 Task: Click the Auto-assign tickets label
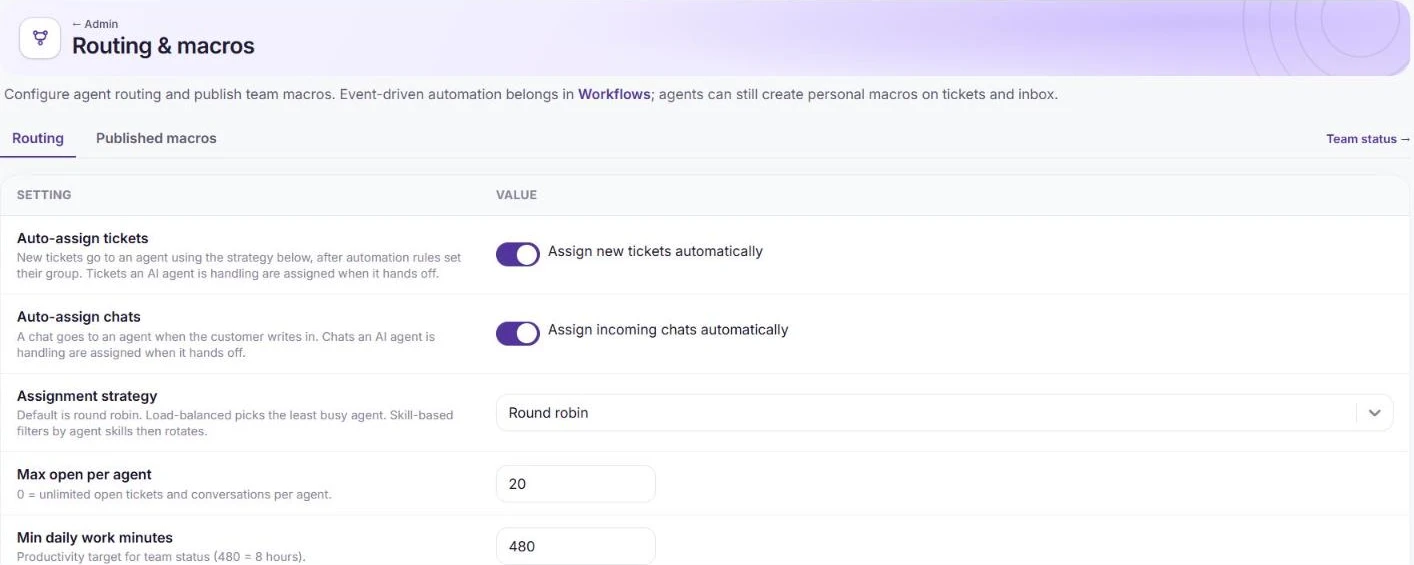click(x=83, y=238)
